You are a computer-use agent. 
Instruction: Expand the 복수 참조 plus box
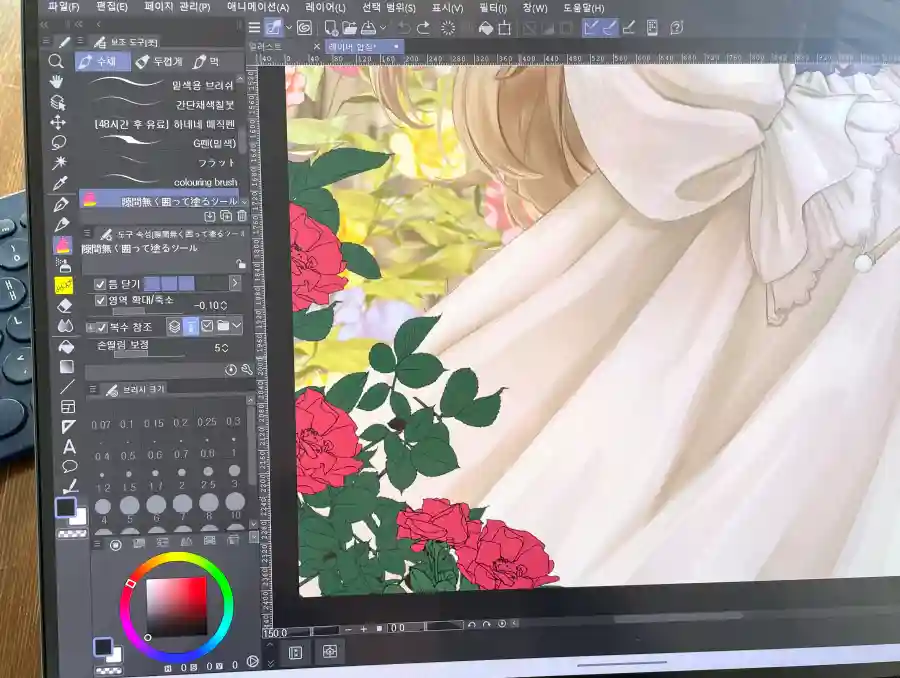click(x=90, y=327)
